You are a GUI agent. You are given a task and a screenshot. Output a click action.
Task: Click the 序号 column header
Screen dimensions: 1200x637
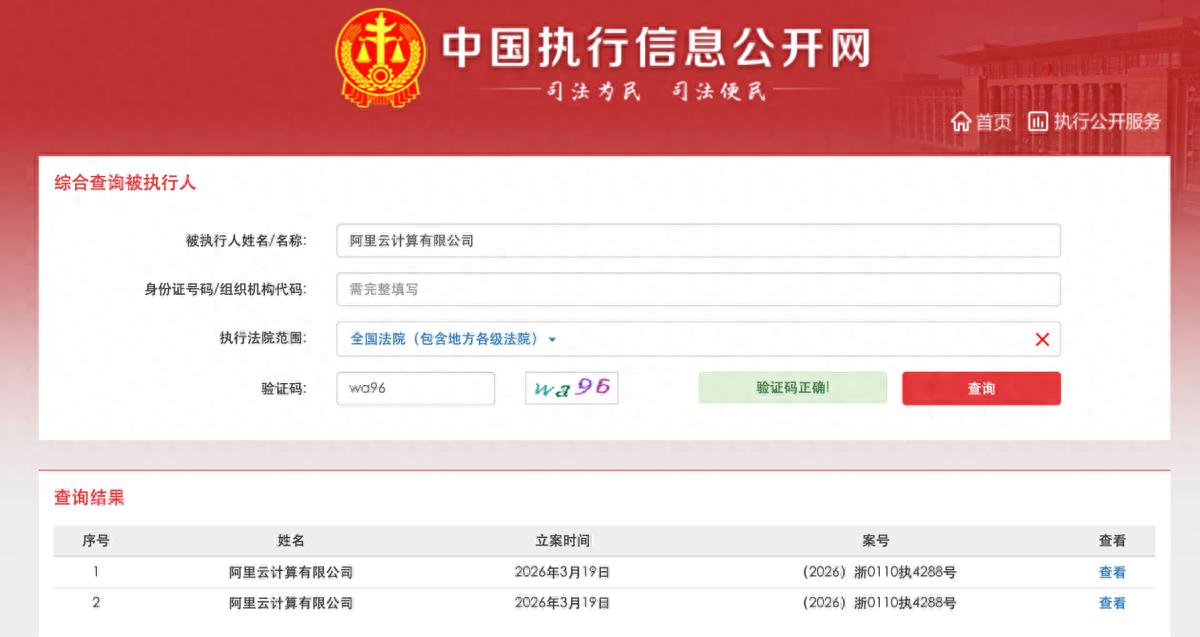(x=96, y=541)
